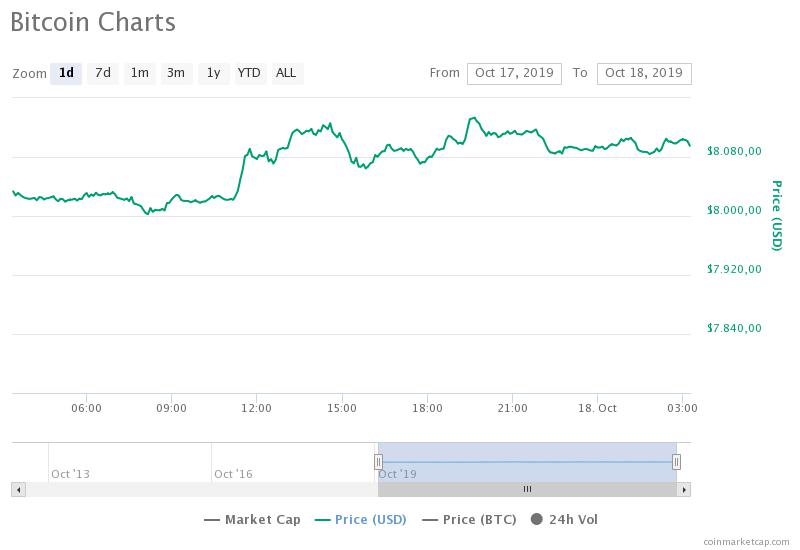Toggle the Market Cap series in legend

click(x=252, y=519)
